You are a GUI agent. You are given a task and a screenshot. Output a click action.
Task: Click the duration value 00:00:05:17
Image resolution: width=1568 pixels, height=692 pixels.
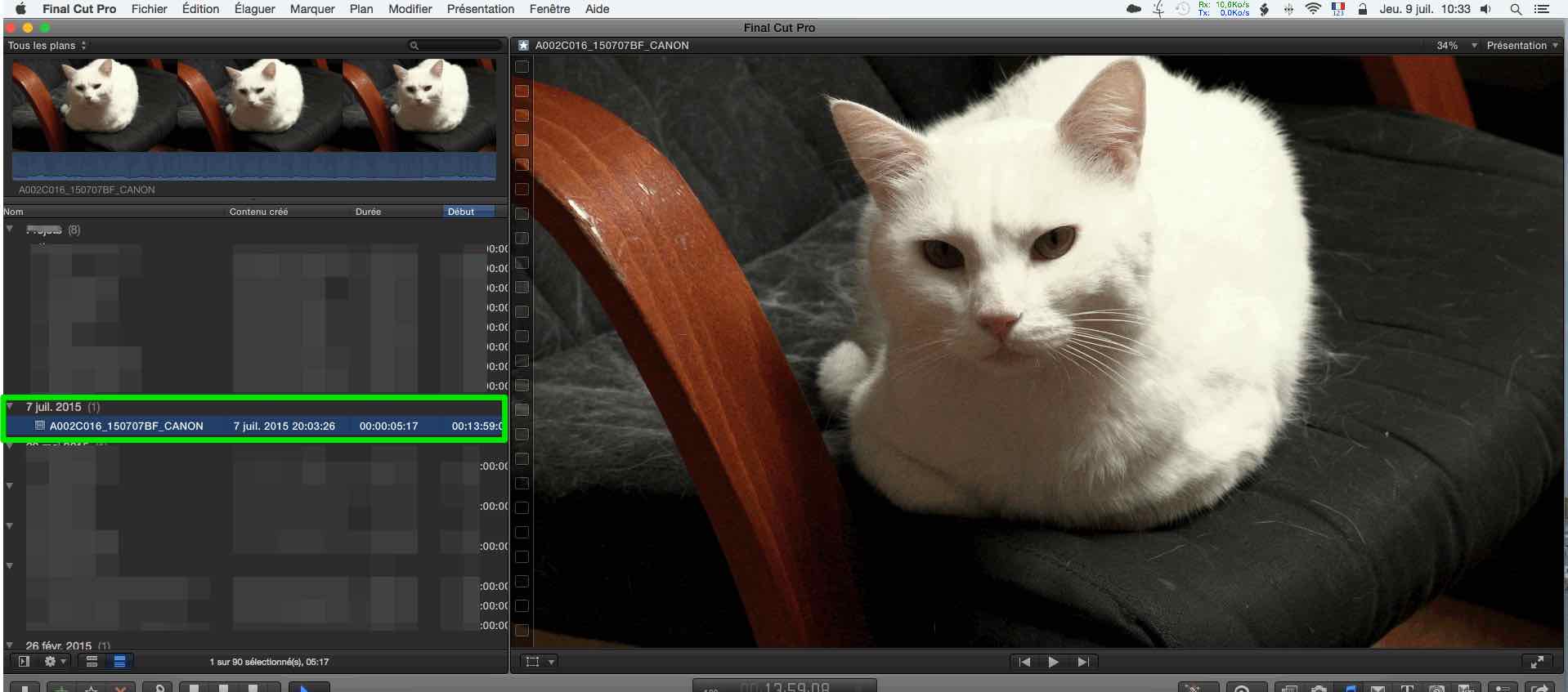389,426
